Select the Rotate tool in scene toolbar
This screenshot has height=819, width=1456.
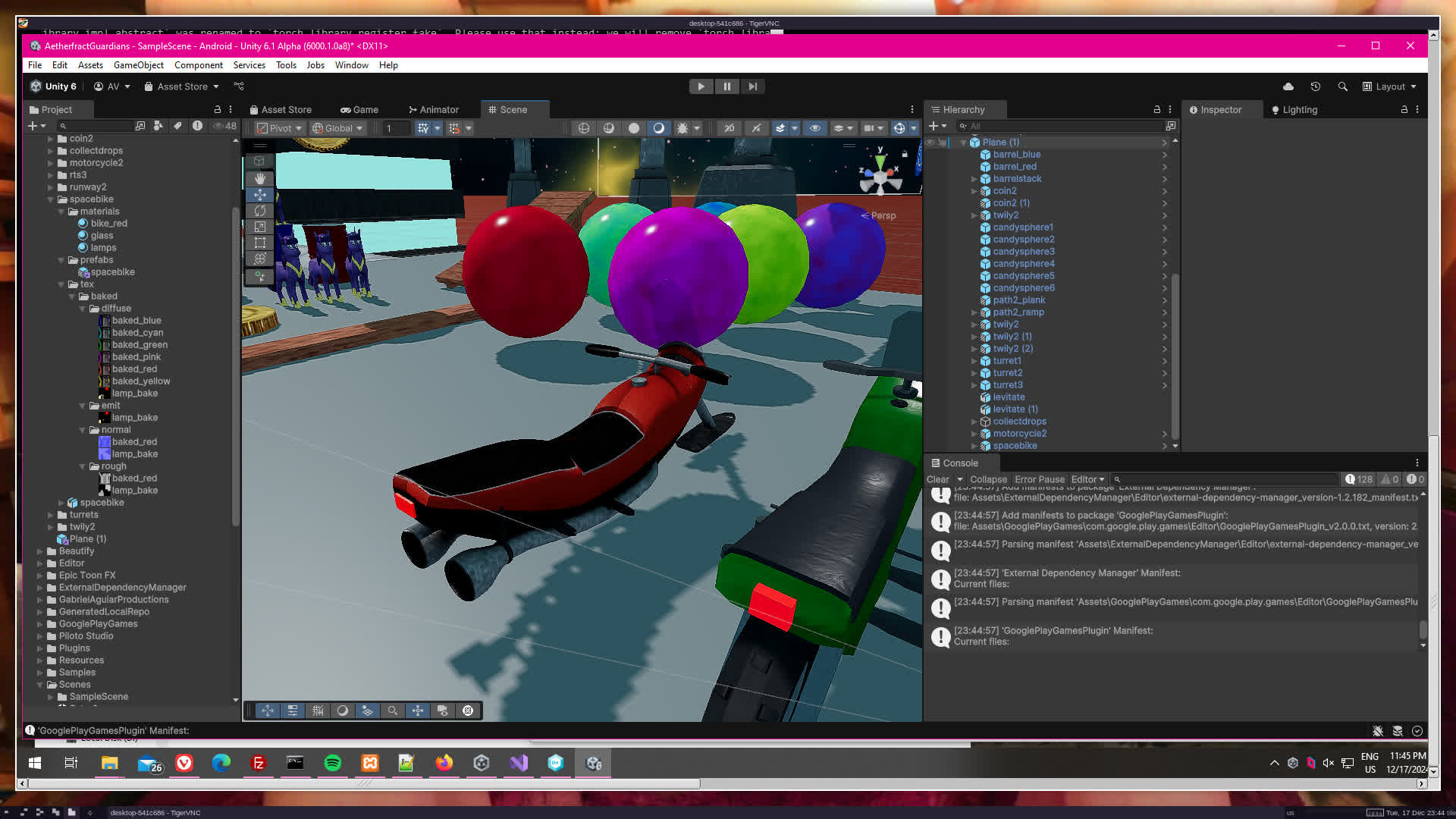click(x=259, y=211)
